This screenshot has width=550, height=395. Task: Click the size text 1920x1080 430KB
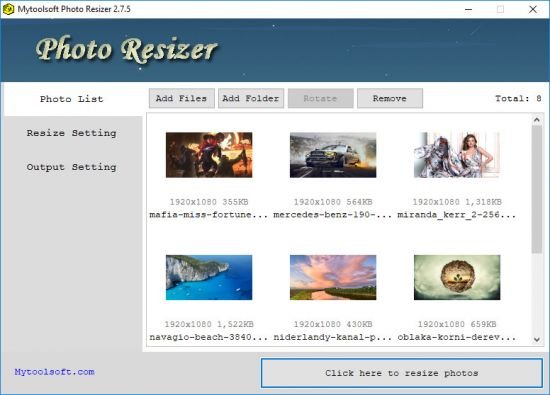(333, 324)
